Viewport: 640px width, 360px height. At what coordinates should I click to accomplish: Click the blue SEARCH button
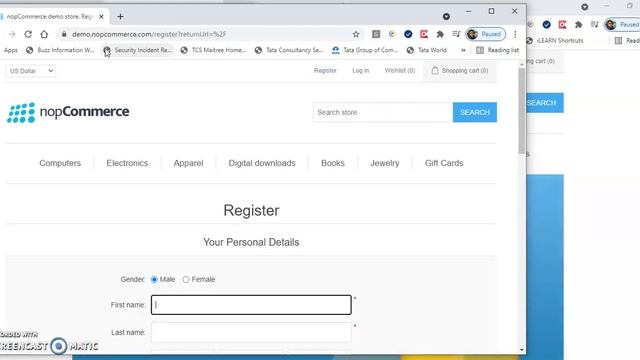point(475,112)
